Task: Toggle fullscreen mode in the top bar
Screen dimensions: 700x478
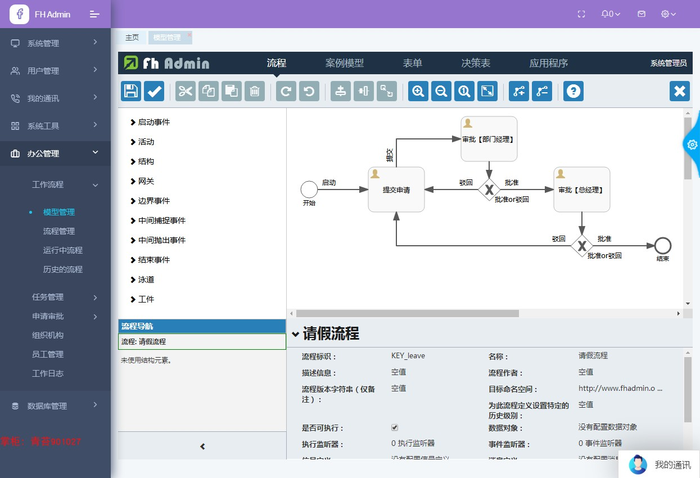Action: [x=581, y=14]
